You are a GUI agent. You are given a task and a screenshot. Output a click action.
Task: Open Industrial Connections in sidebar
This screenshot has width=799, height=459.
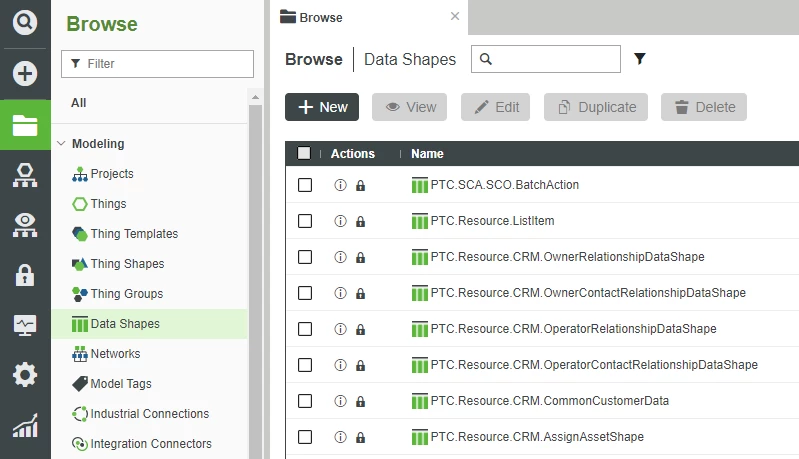click(149, 414)
